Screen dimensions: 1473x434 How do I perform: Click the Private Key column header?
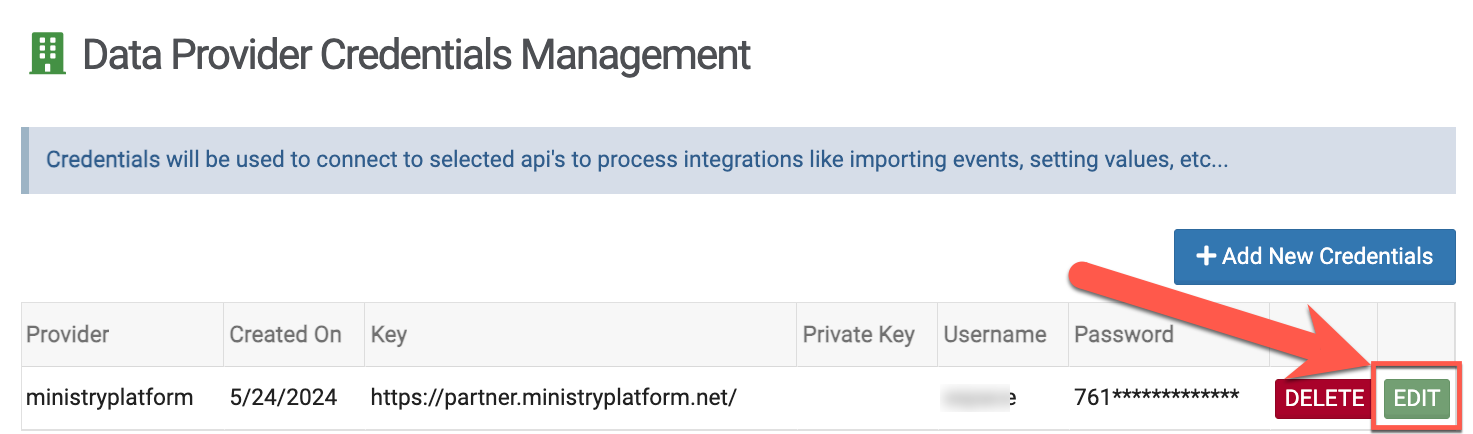coord(858,334)
